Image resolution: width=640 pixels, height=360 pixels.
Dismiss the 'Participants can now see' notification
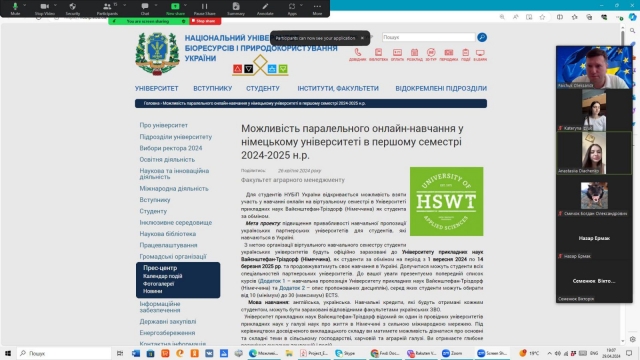coord(362,38)
